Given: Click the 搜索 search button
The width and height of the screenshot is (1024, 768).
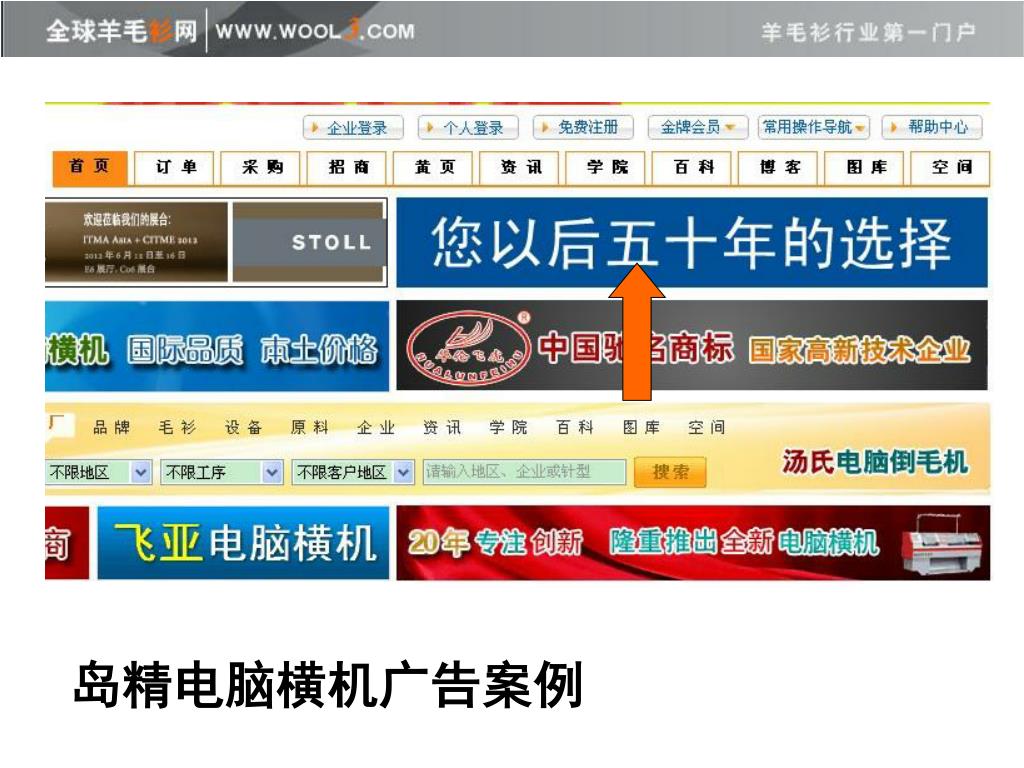Looking at the screenshot, I should [x=670, y=472].
